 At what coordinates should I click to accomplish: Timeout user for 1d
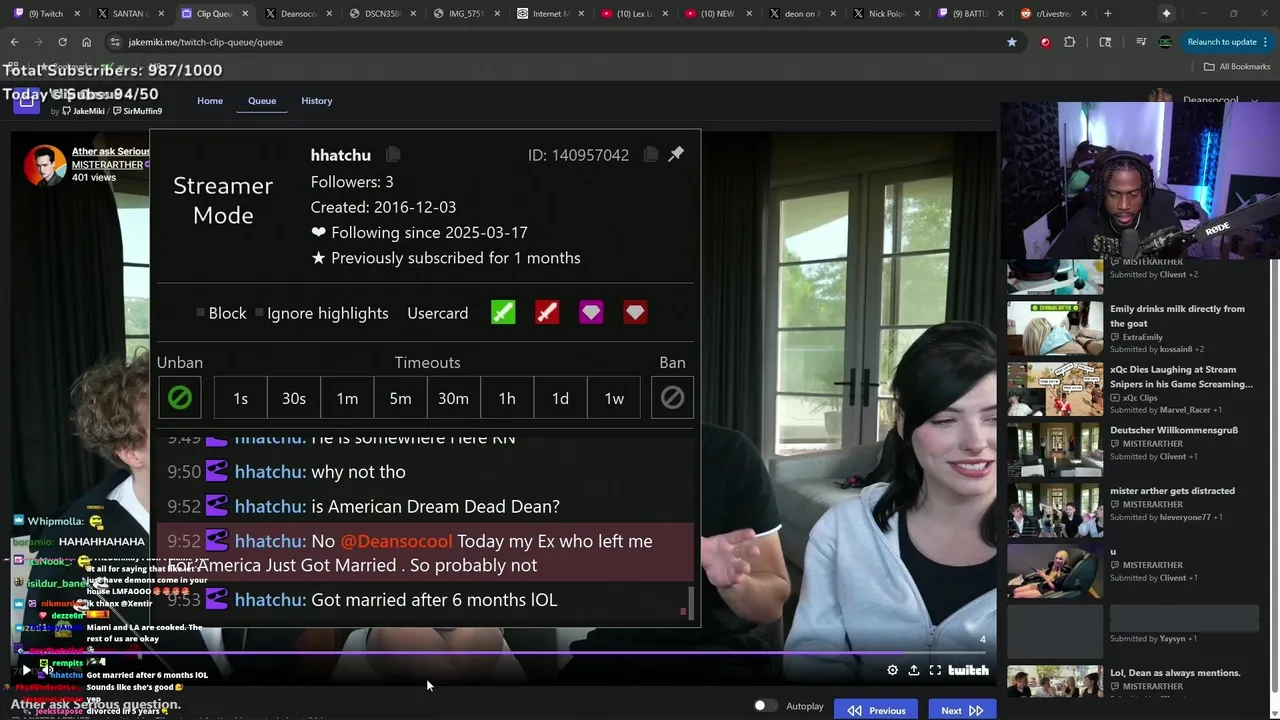pos(560,398)
